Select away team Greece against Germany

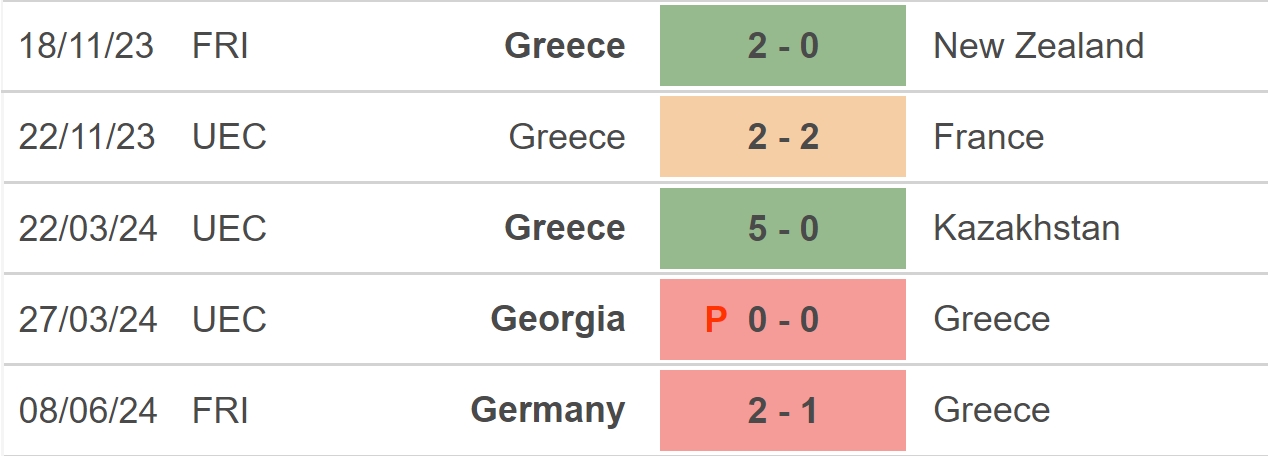991,410
